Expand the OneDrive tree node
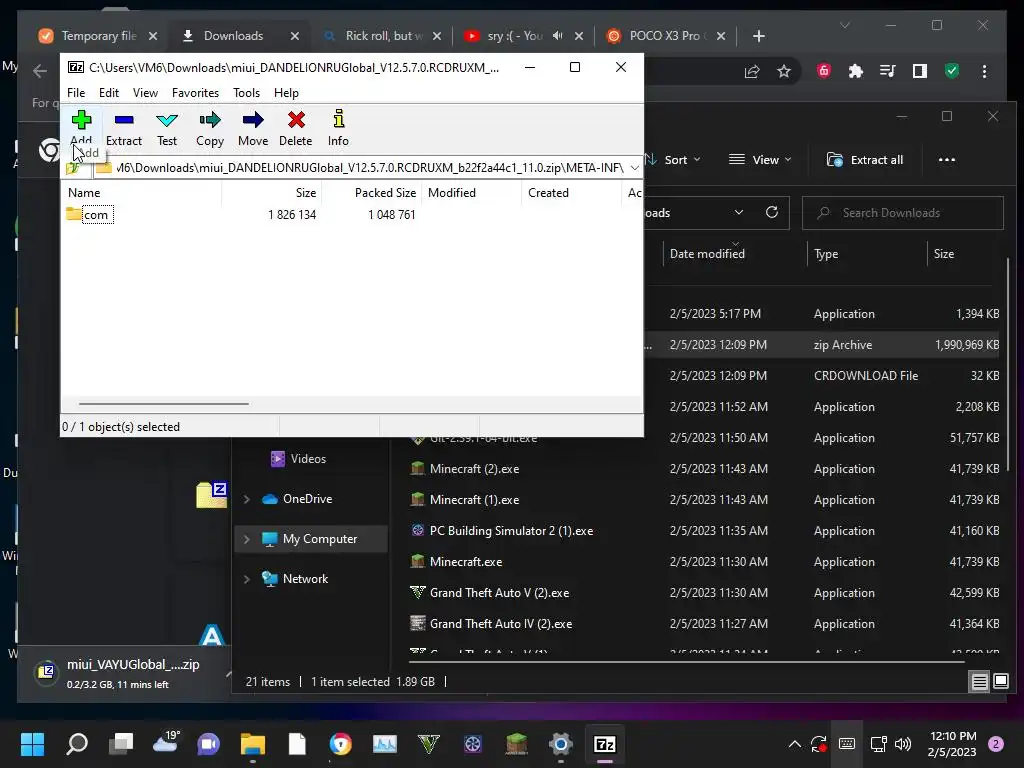Image resolution: width=1024 pixels, height=768 pixels. point(247,499)
